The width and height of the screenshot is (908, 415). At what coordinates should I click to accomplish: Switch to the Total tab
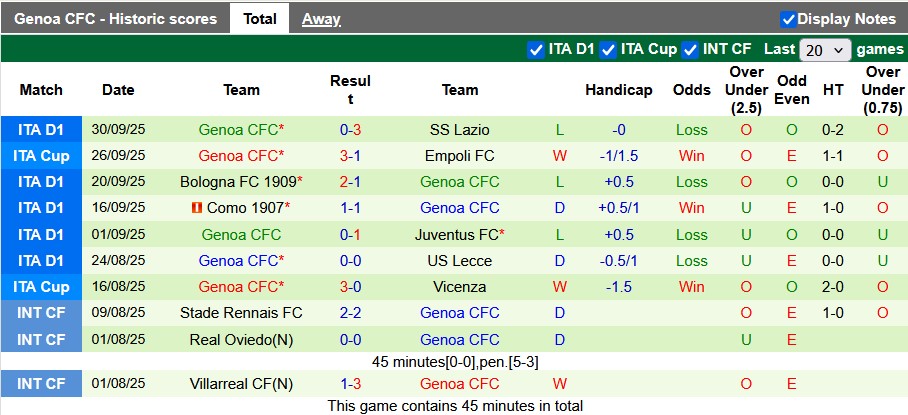pyautogui.click(x=260, y=19)
